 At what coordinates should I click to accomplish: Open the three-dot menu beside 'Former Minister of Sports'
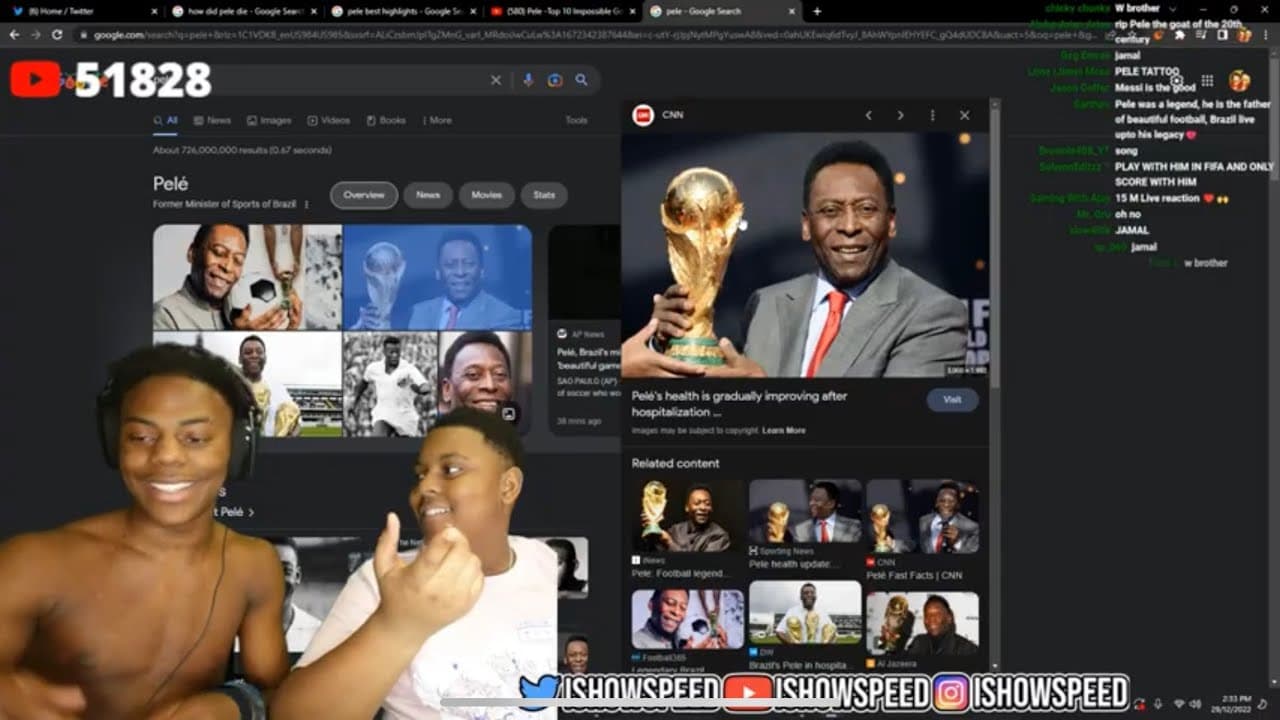pyautogui.click(x=307, y=204)
